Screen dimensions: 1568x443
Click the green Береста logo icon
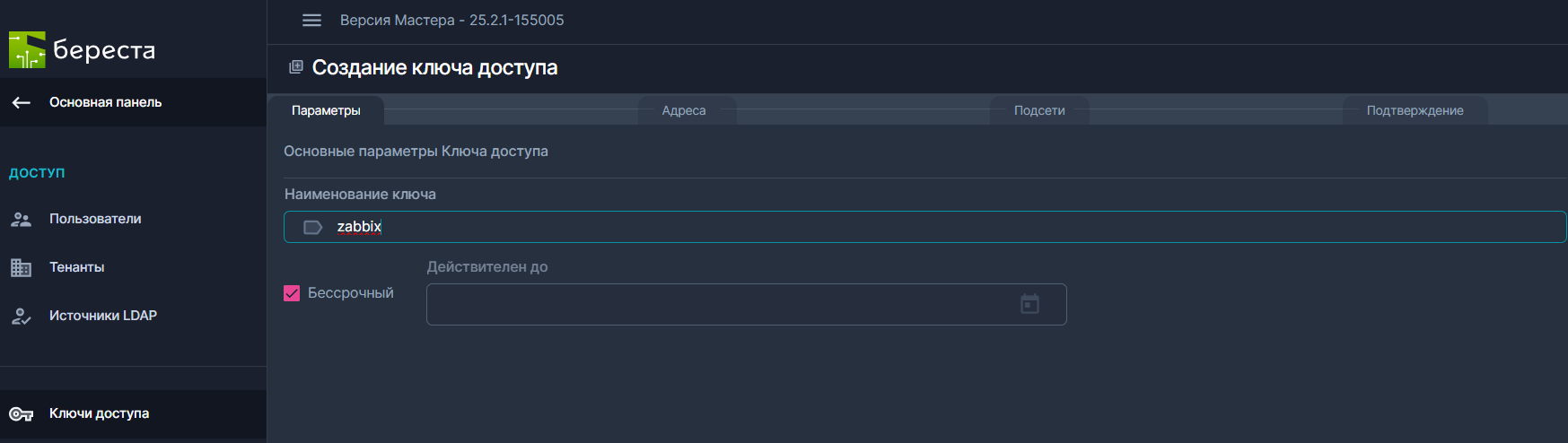27,50
